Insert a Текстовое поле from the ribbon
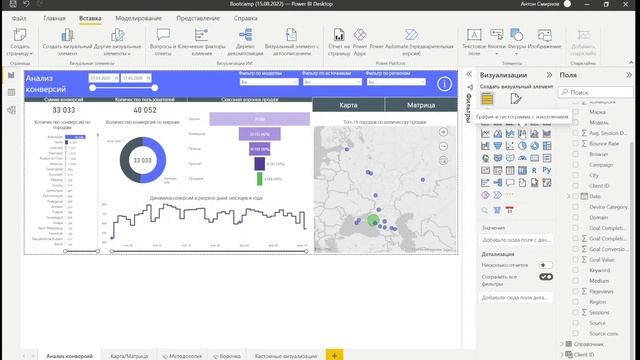Screen dimensions: 640x360 (473, 42)
